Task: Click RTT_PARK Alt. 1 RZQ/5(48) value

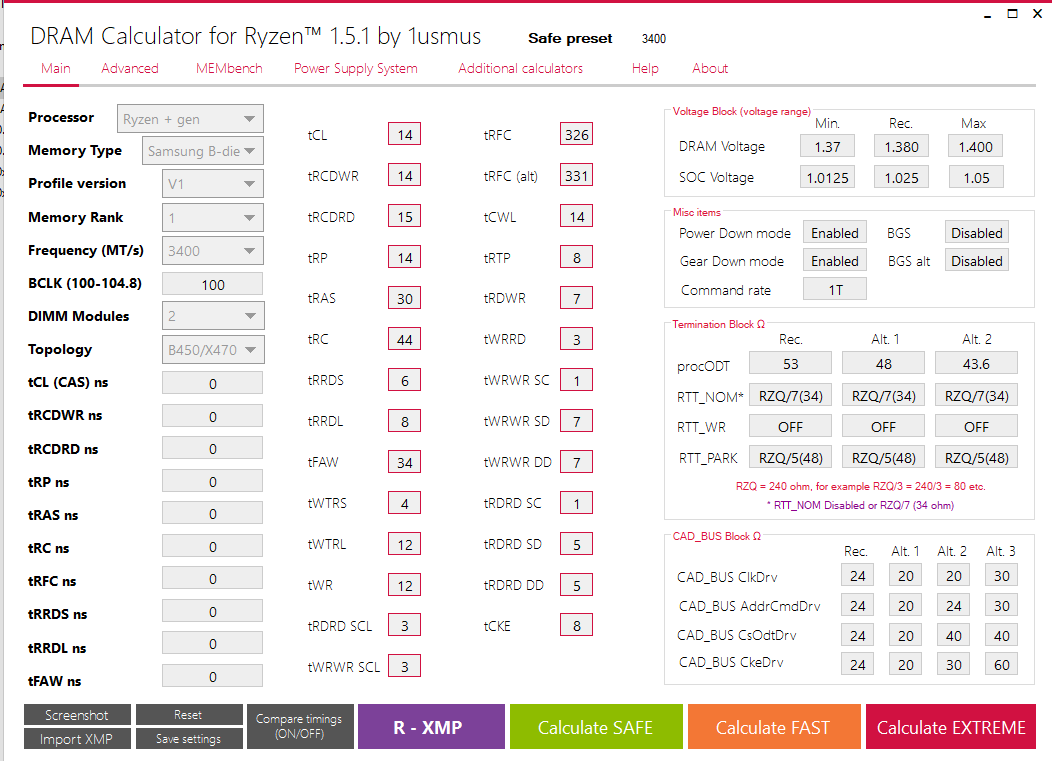Action: coord(884,457)
